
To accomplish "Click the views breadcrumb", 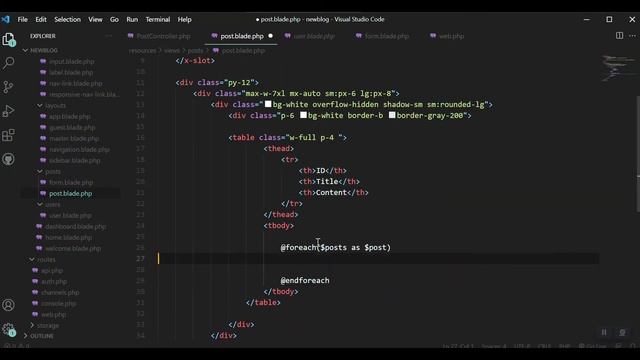I will tap(172, 51).
